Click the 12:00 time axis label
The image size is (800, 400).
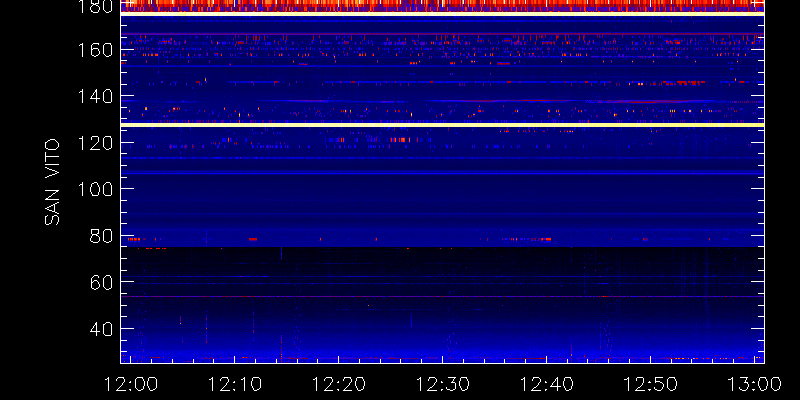coord(130,384)
